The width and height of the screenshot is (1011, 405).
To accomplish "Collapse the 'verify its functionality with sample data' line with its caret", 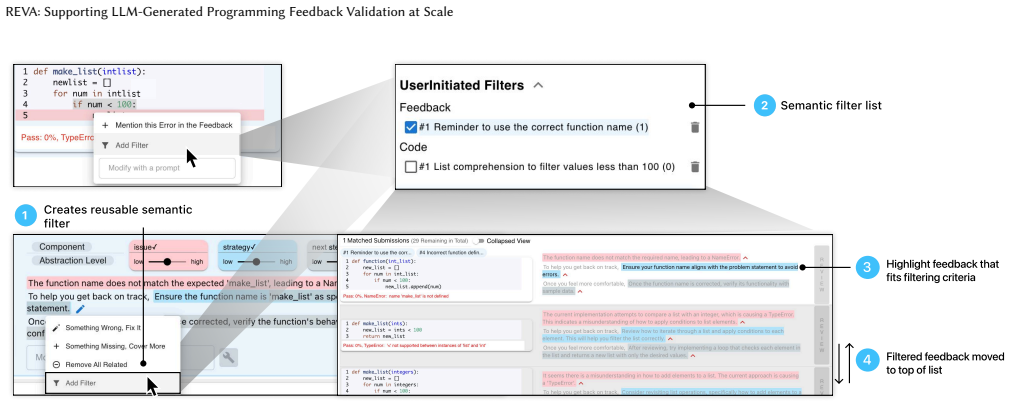I will pyautogui.click(x=580, y=291).
